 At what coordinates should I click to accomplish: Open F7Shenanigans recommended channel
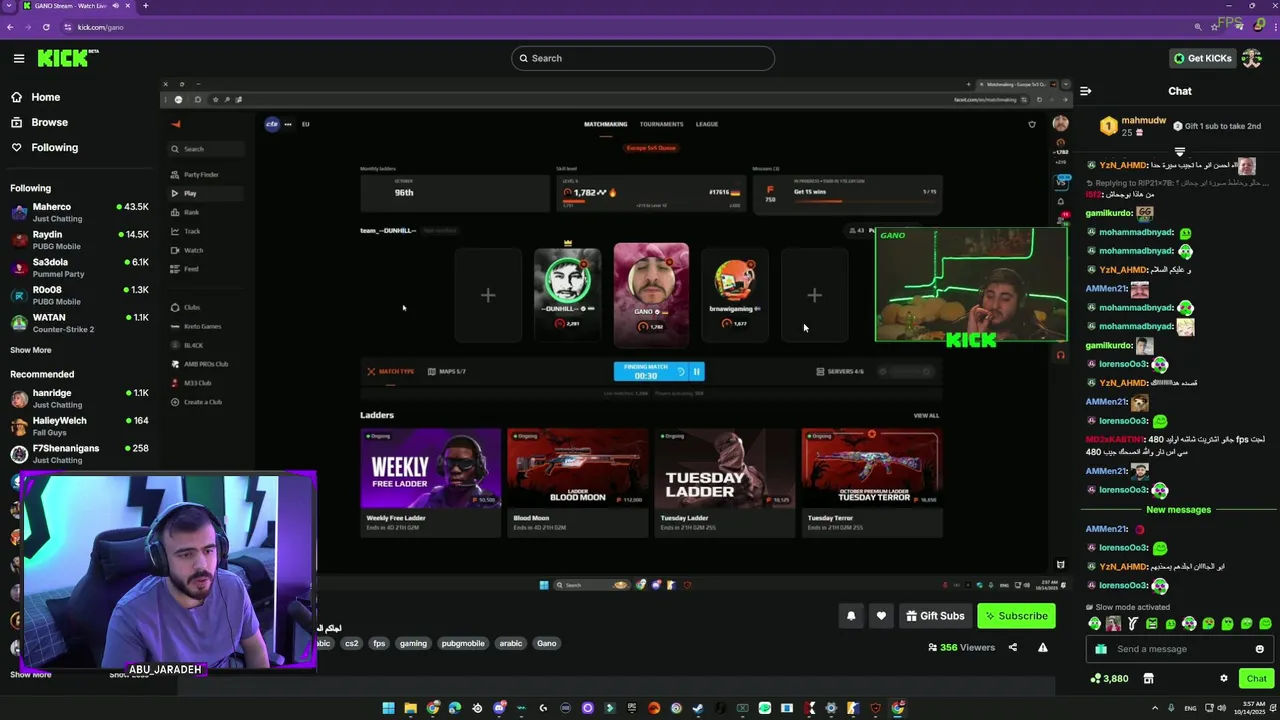79,454
